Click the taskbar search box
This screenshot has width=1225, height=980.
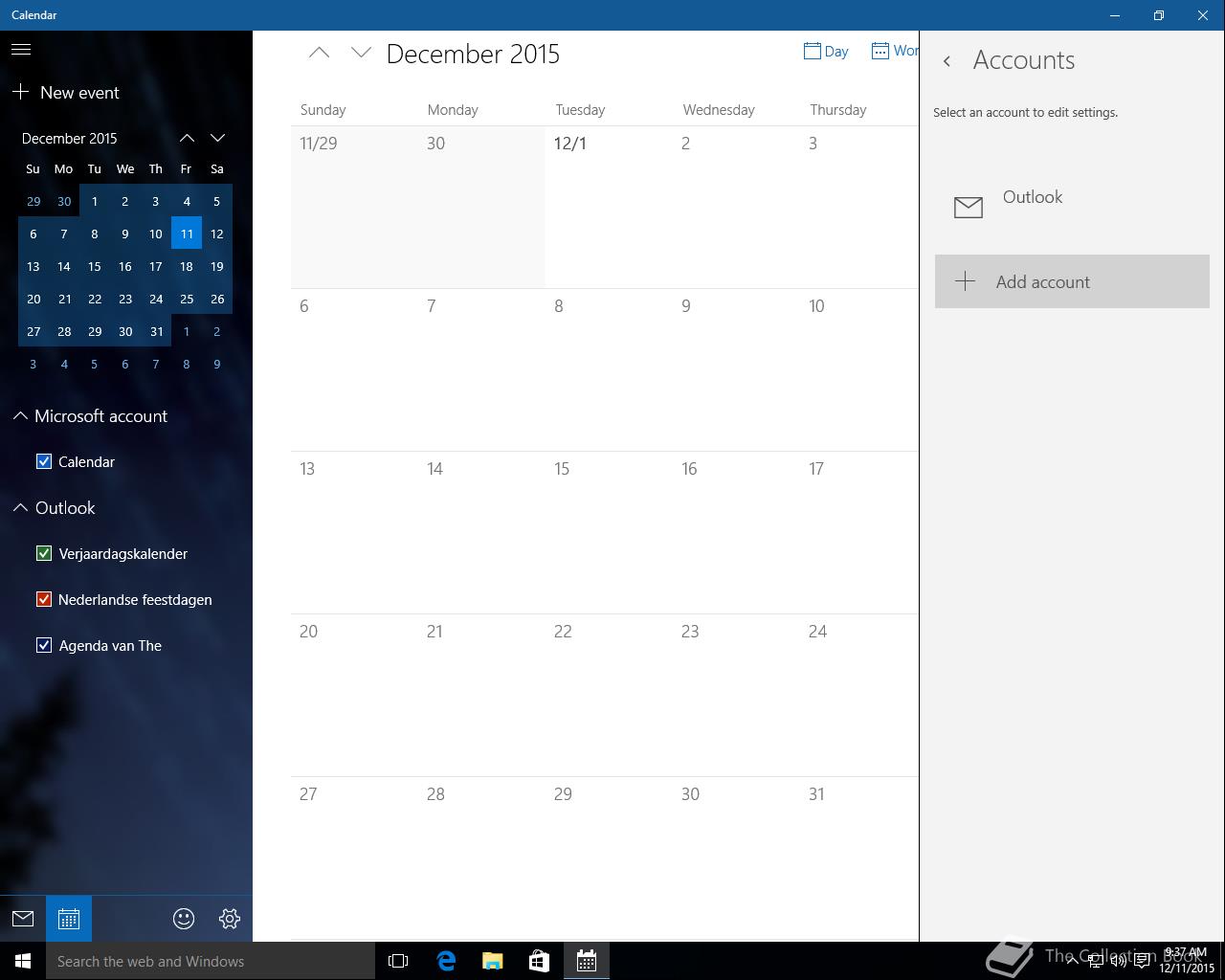(x=211, y=961)
